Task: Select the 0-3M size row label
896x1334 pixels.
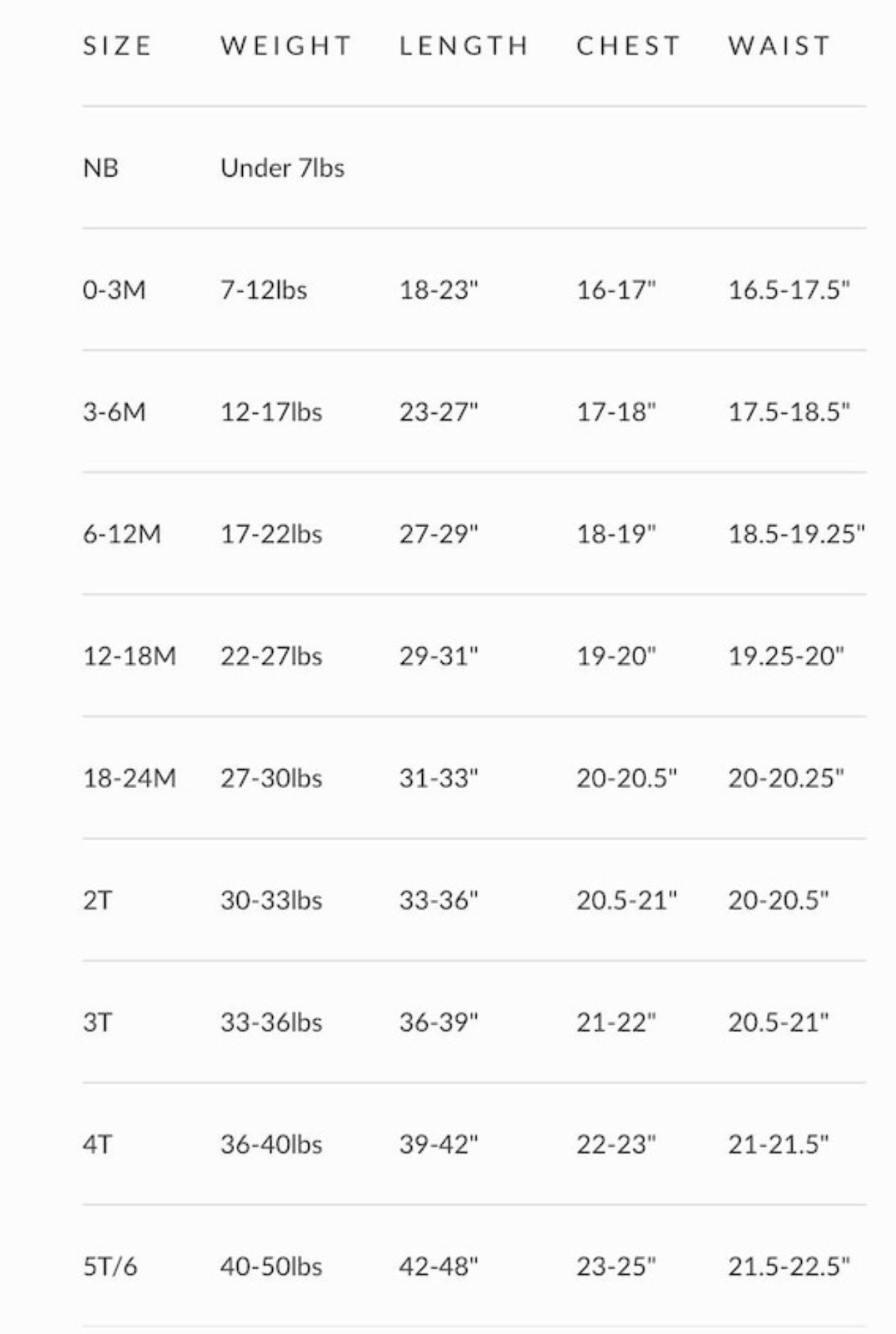Action: pyautogui.click(x=114, y=290)
